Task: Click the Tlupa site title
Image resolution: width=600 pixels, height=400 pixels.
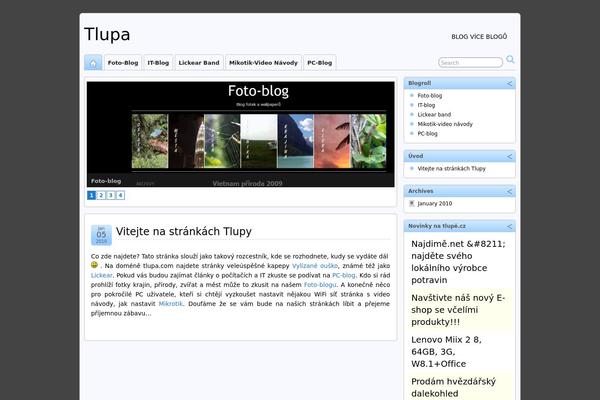Action: point(107,34)
